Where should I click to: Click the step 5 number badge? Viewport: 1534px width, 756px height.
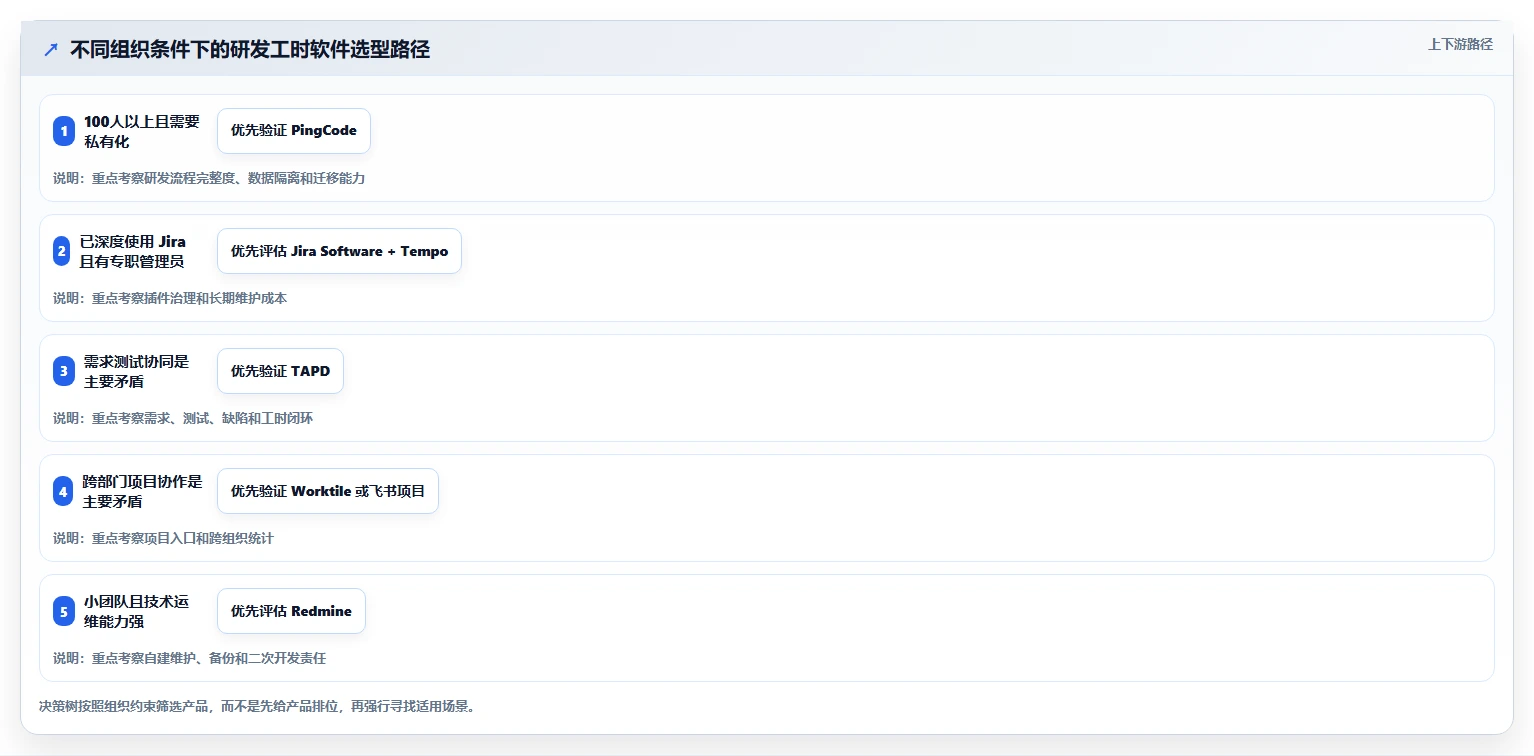64,611
